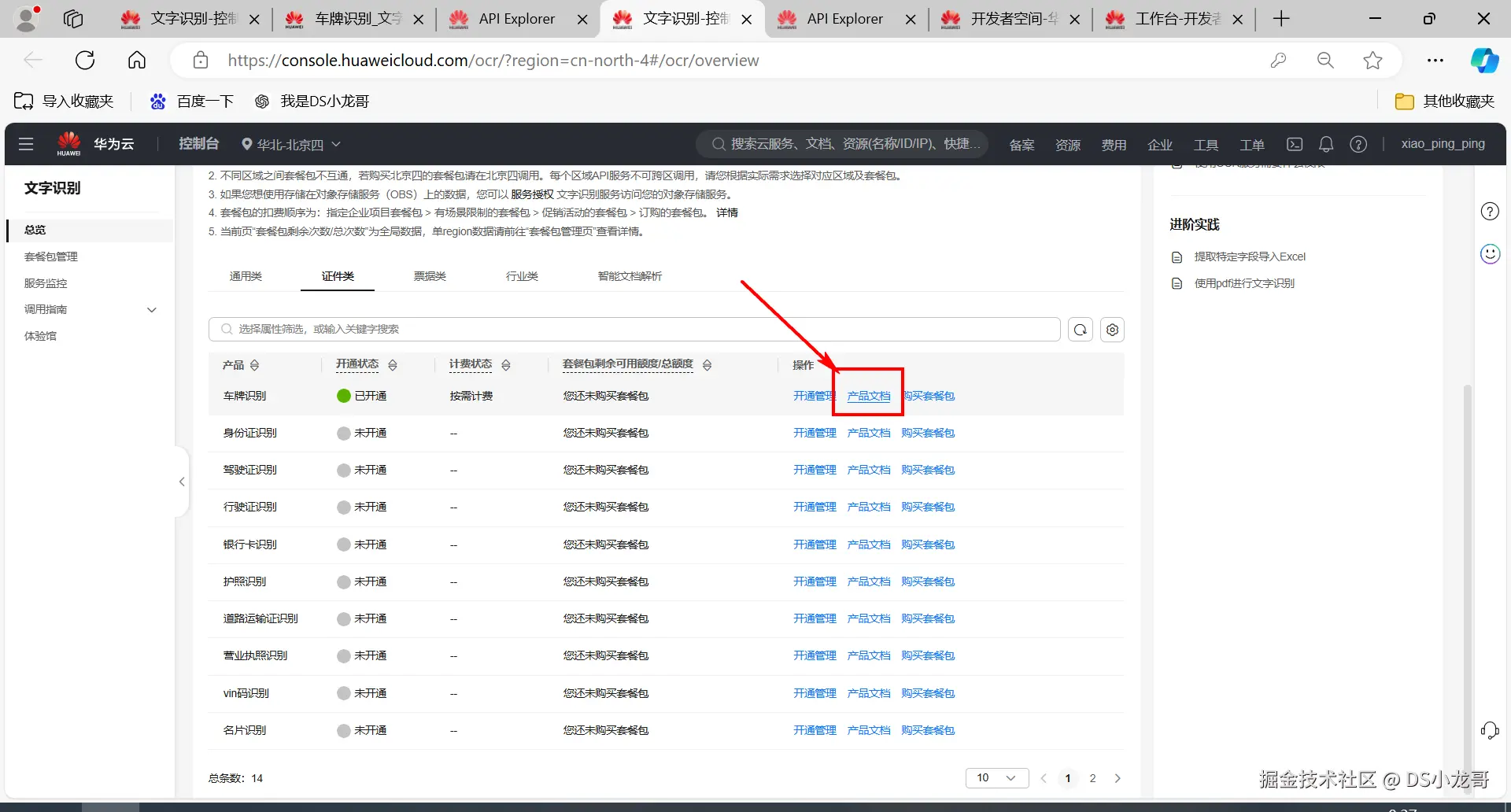The image size is (1511, 812).
Task: Click the cloud services search box
Action: [x=842, y=144]
